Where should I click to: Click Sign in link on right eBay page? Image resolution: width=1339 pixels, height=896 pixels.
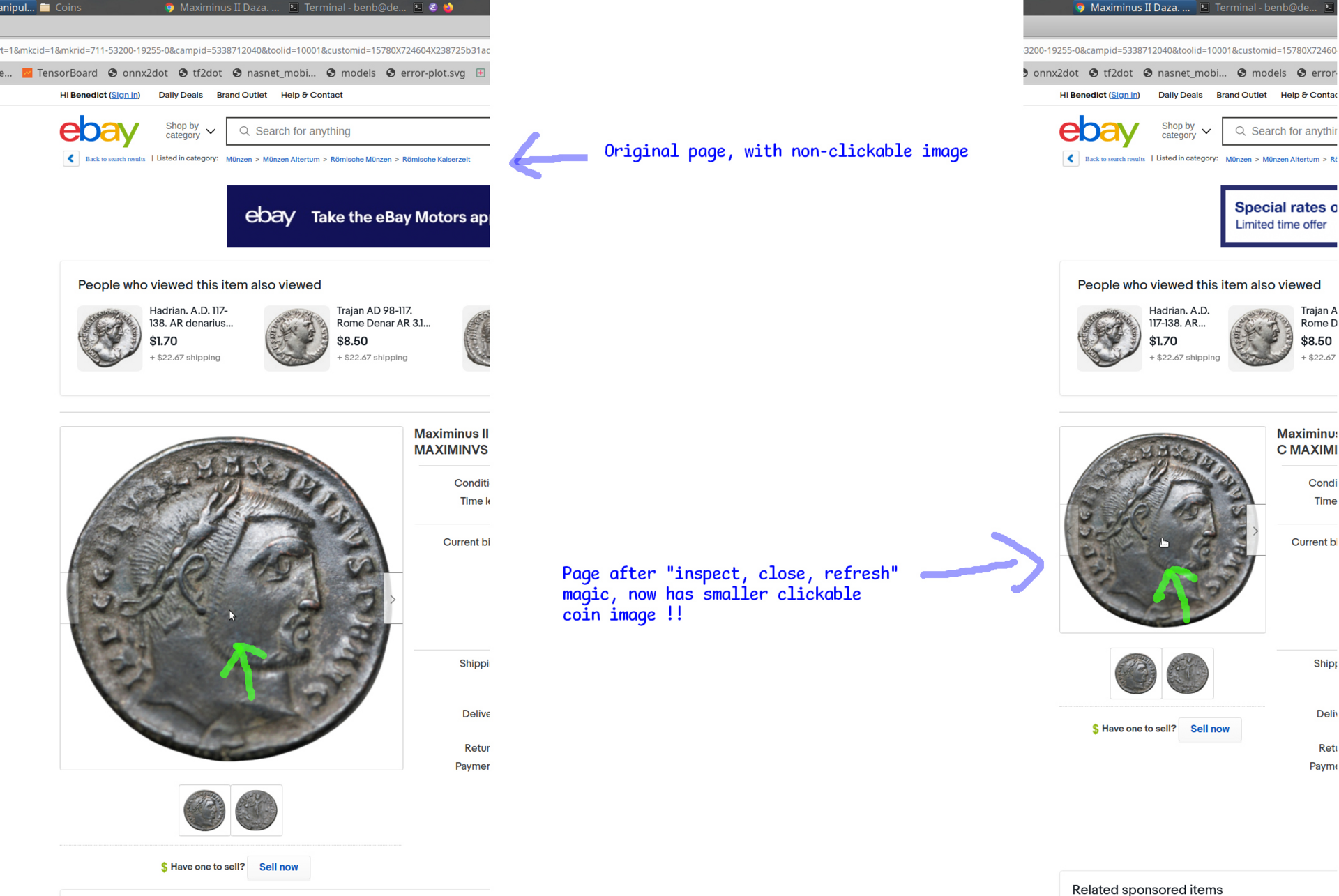point(1124,95)
